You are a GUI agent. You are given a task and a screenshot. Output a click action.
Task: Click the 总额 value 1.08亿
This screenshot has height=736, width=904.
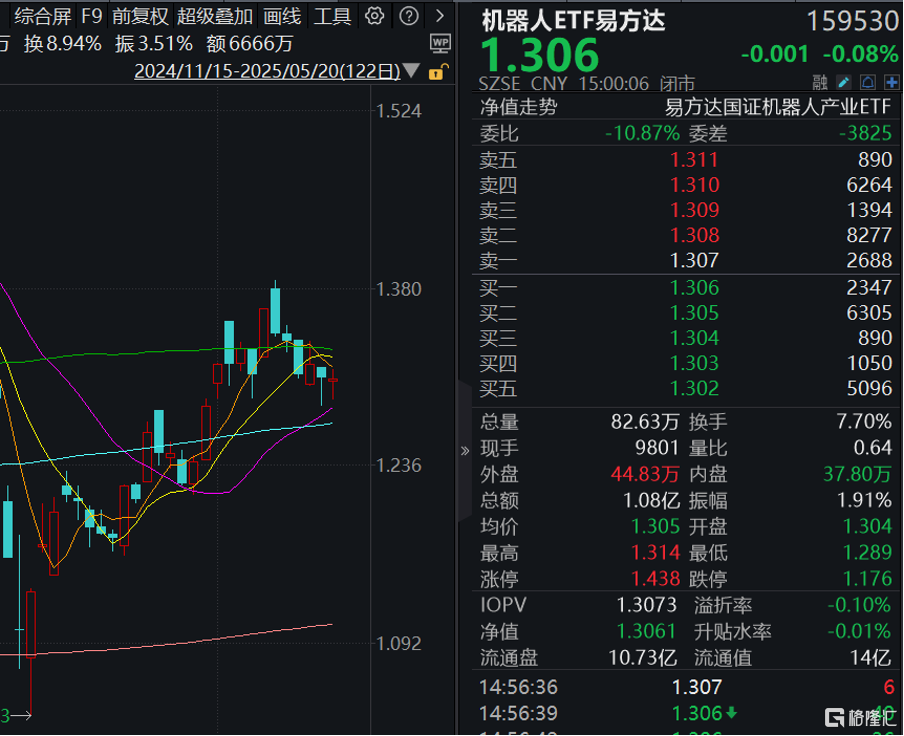pyautogui.click(x=651, y=500)
